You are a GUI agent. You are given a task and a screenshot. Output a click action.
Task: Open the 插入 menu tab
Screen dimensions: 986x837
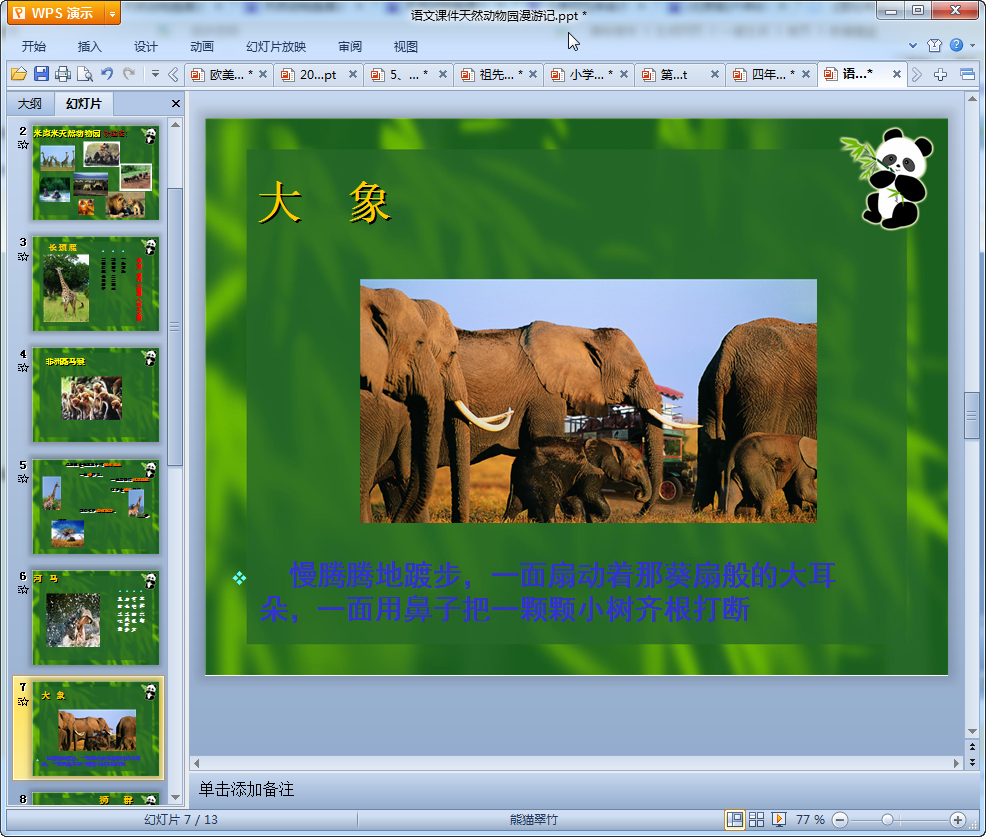pos(89,47)
